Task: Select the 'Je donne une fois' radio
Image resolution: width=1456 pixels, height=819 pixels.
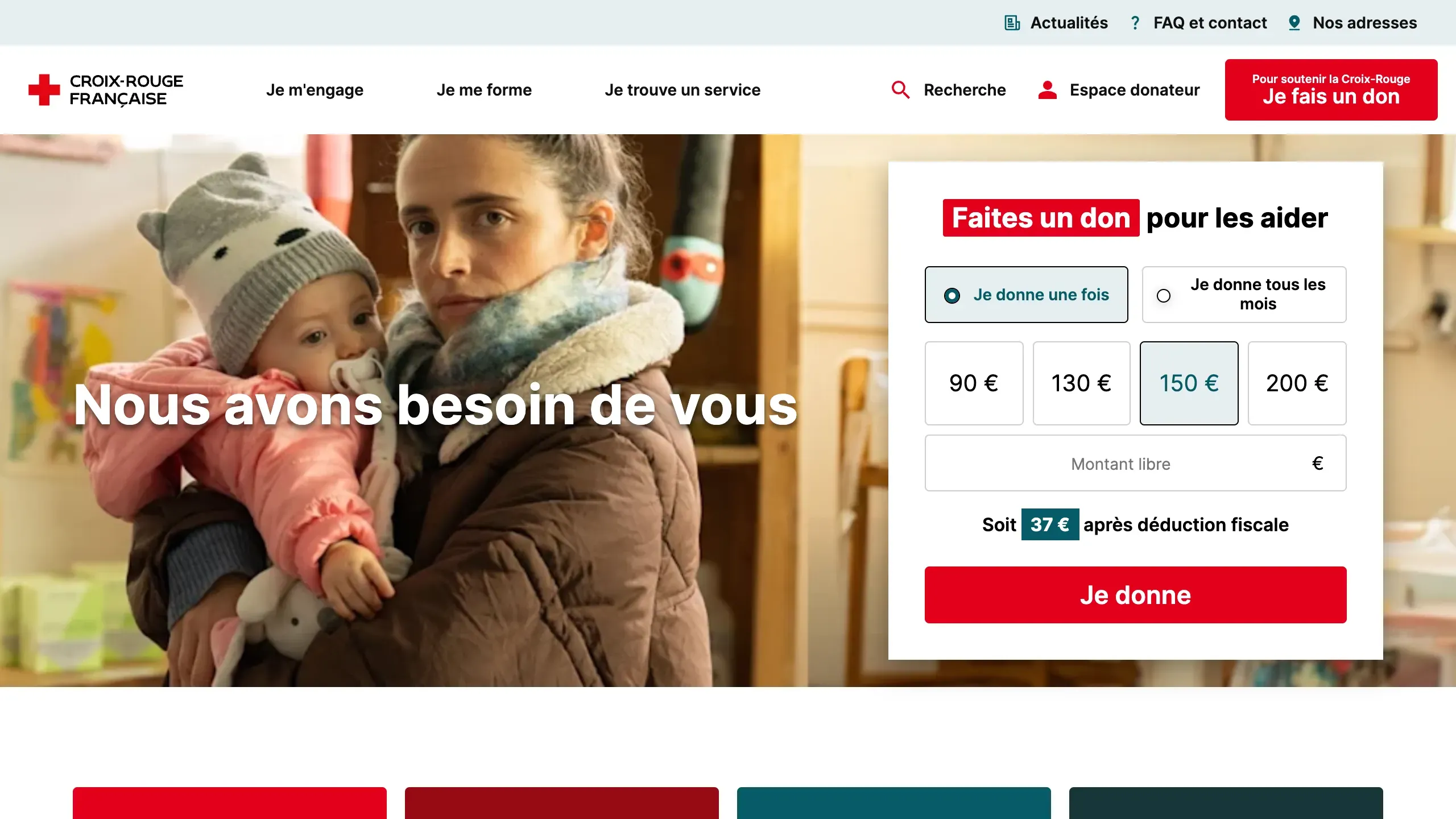Action: pos(1026,295)
